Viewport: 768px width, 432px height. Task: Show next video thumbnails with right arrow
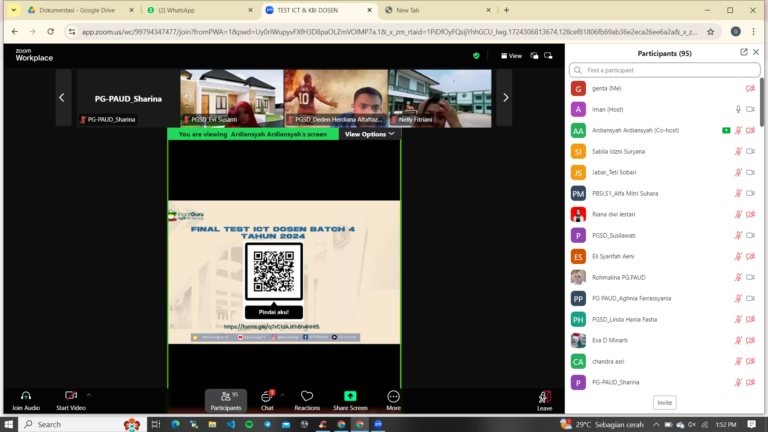(505, 97)
